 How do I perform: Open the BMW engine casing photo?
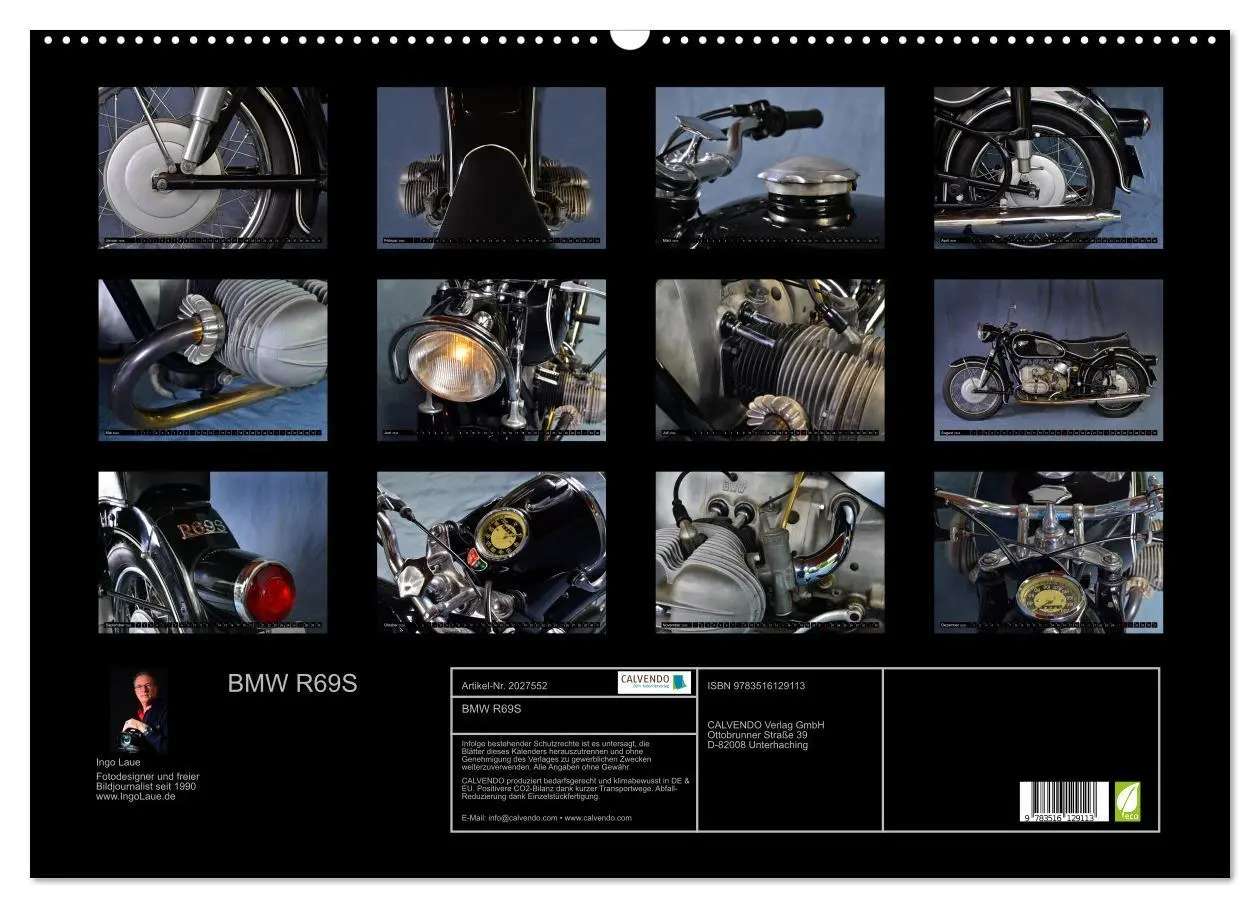770,552
